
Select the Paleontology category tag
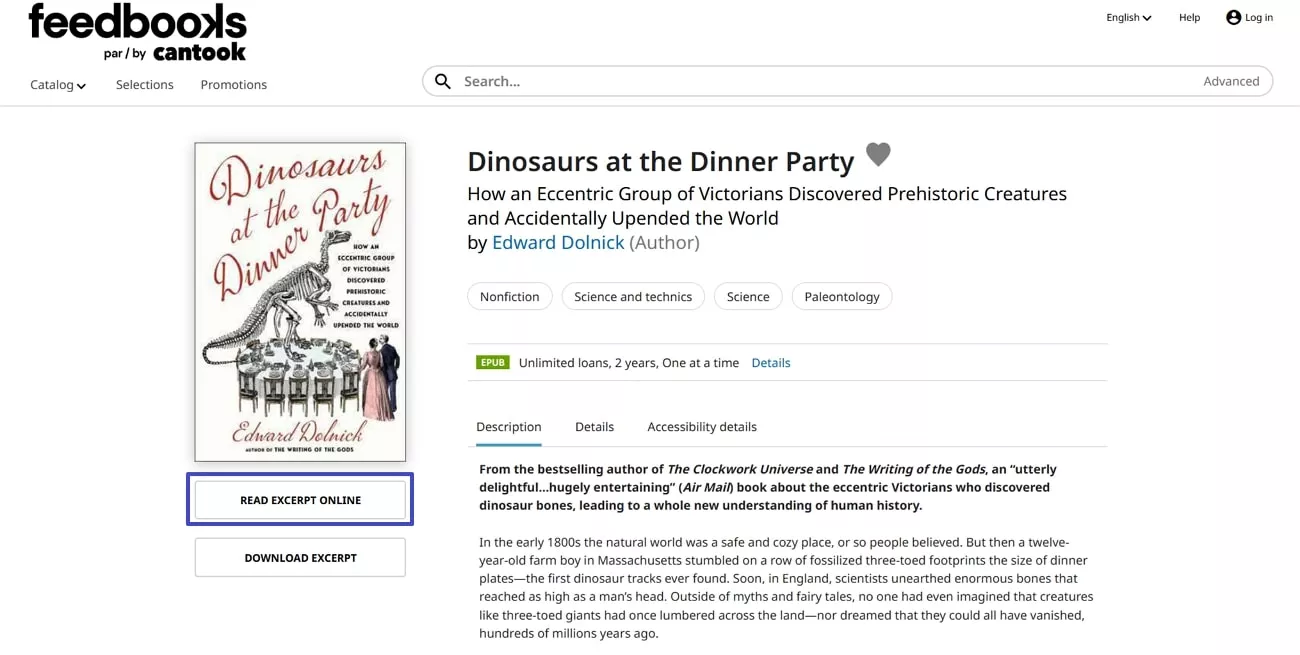click(842, 297)
